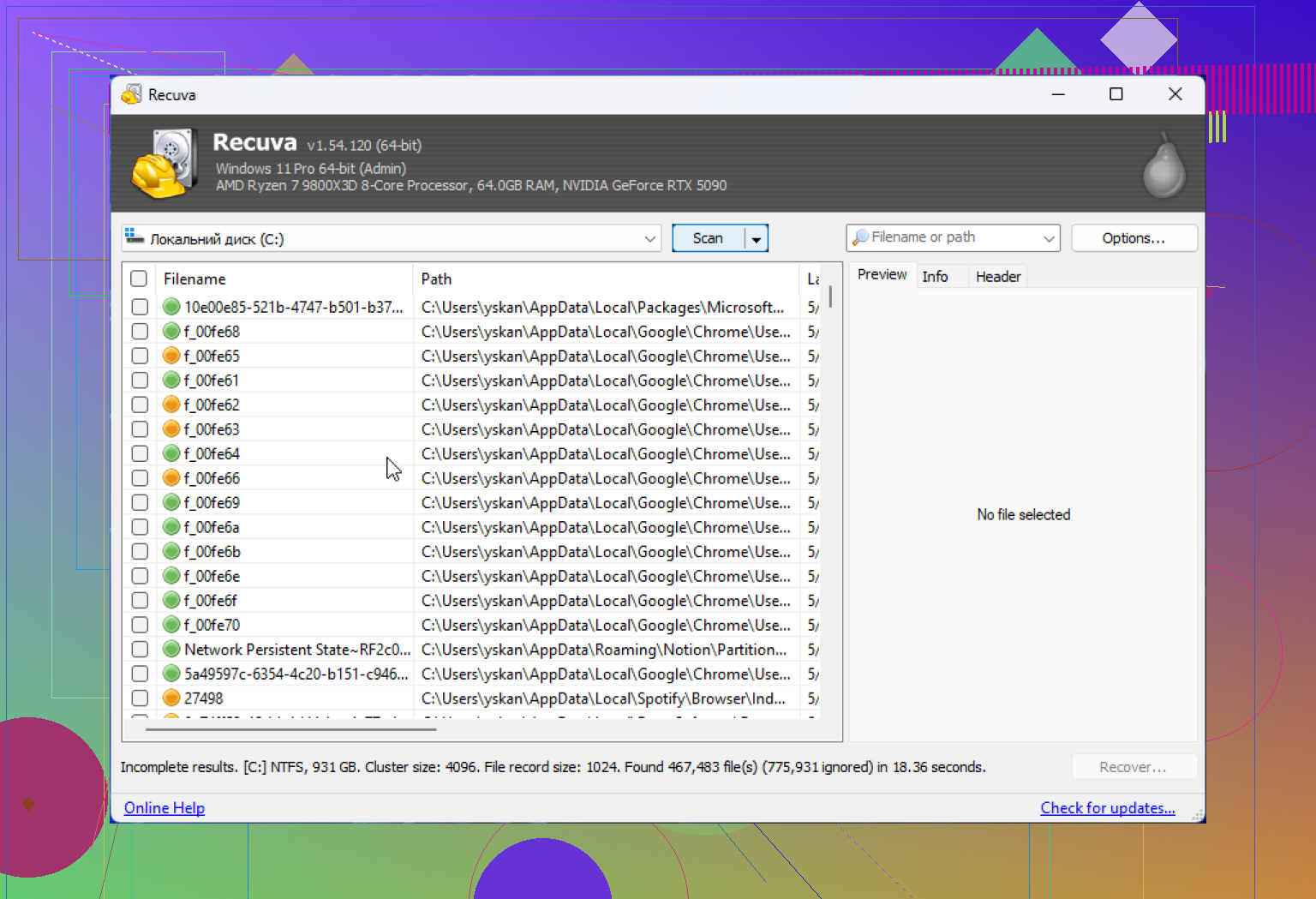
Task: Check the box for file 27498
Action: pyautogui.click(x=141, y=698)
